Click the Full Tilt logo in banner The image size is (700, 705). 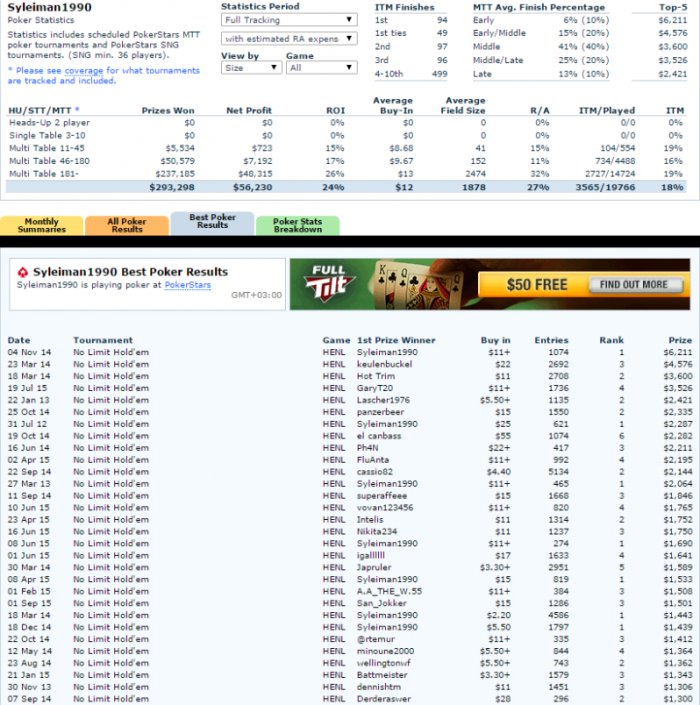click(x=330, y=284)
